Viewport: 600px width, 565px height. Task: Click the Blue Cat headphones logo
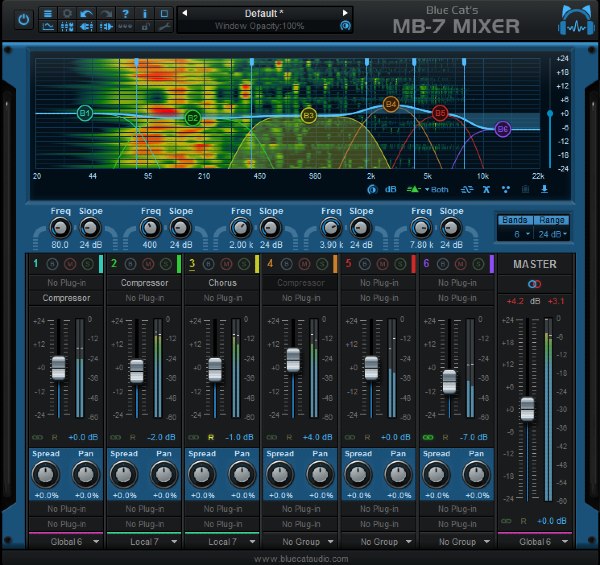point(572,20)
